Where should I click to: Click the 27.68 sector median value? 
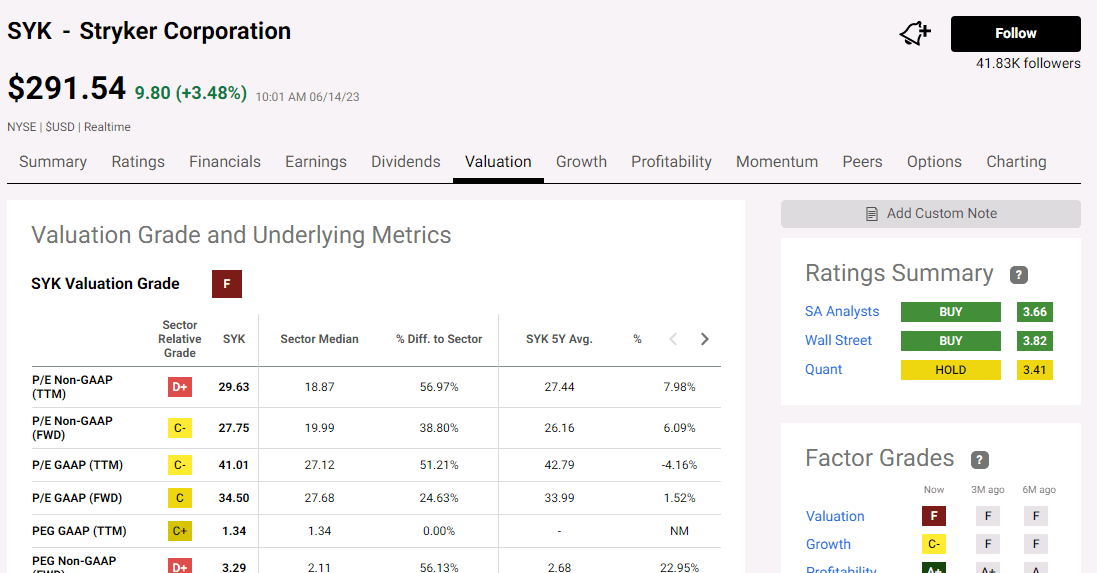(x=319, y=498)
